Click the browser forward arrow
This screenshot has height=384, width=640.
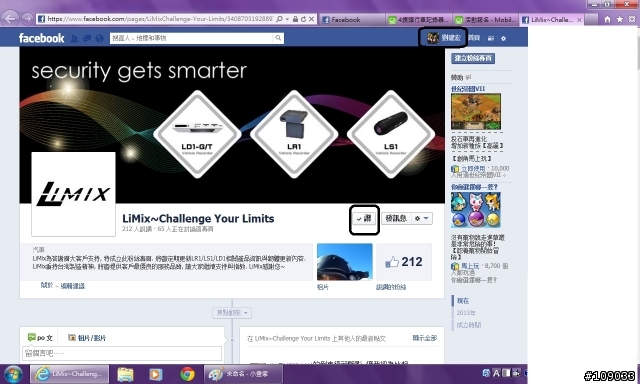pyautogui.click(x=27, y=18)
